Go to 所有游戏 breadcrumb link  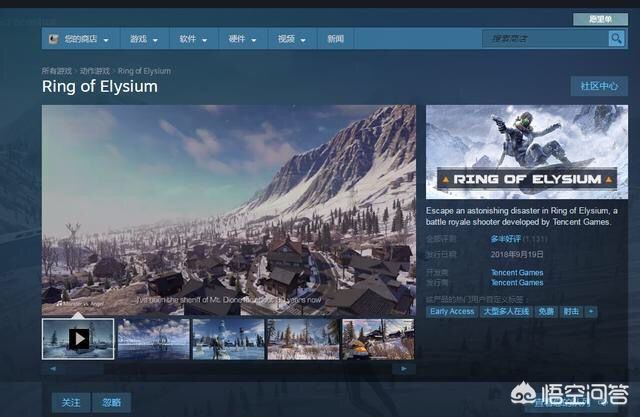[57, 71]
